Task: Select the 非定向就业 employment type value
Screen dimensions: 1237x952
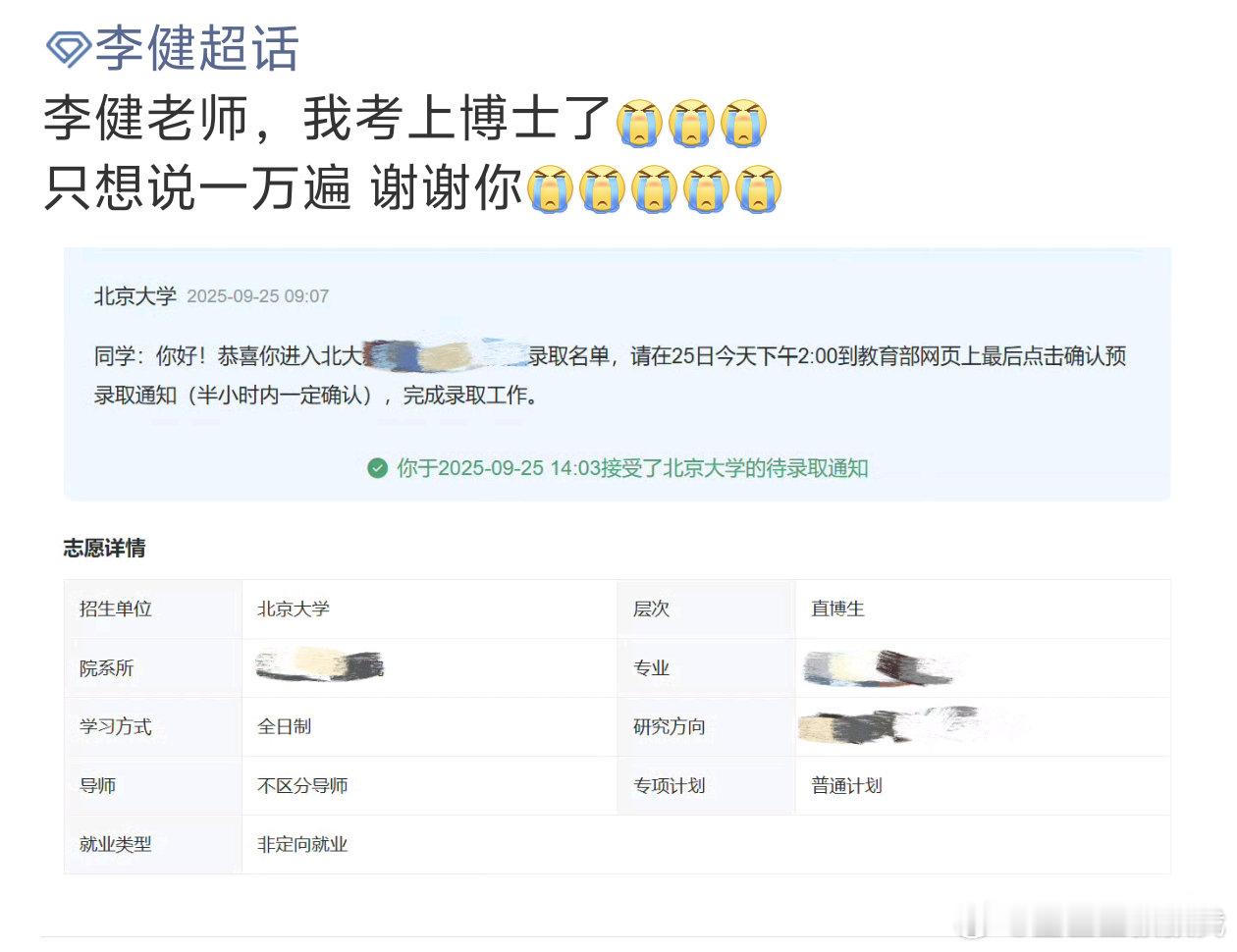Action: point(302,844)
